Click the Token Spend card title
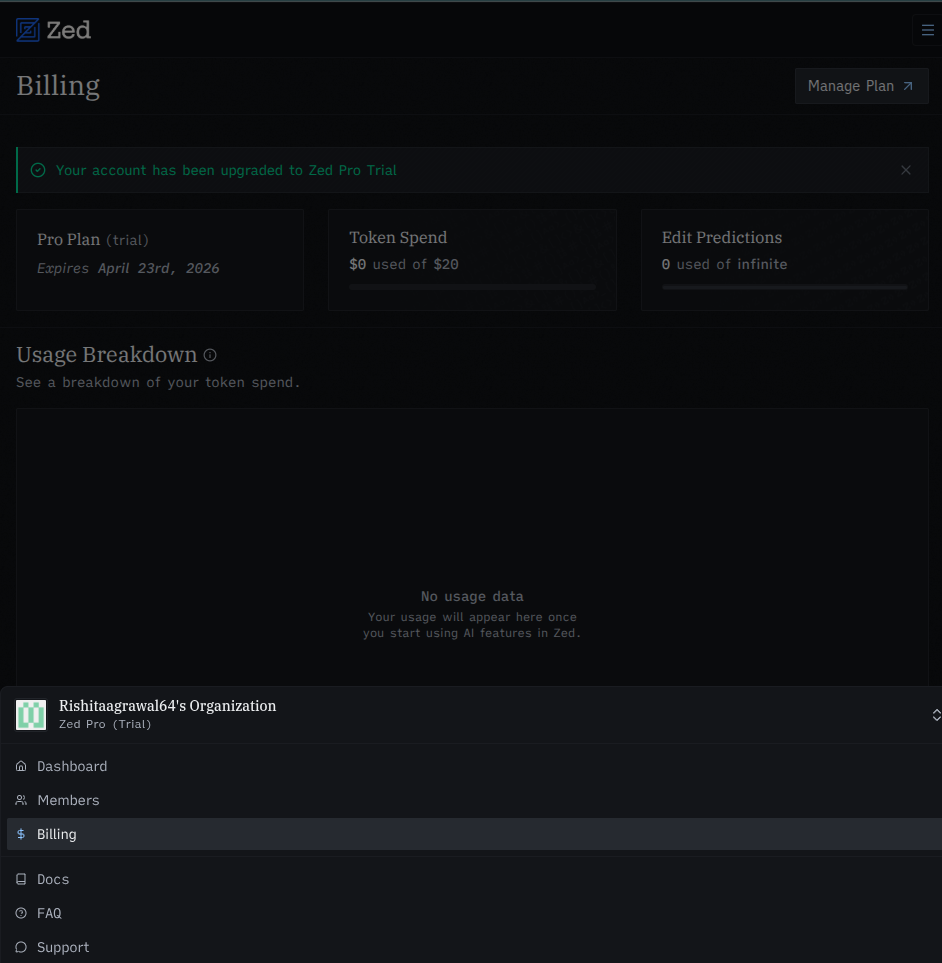This screenshot has height=963, width=942. pyautogui.click(x=398, y=238)
